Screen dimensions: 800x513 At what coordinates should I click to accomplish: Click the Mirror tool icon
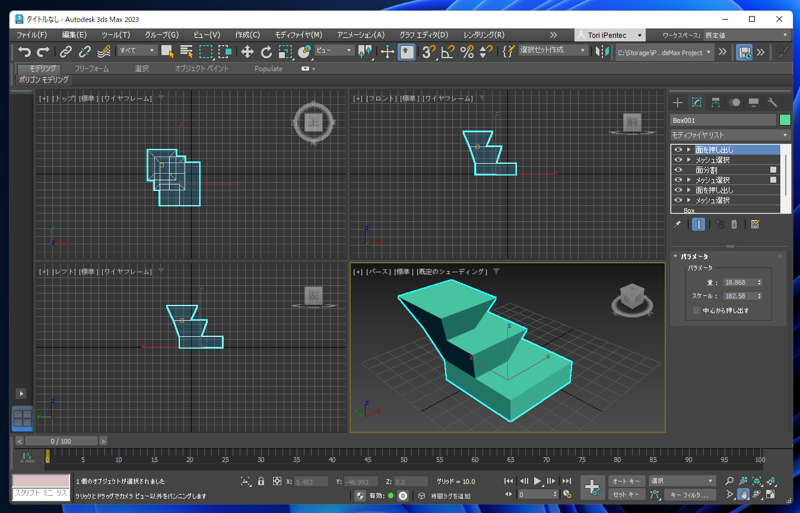pos(603,52)
